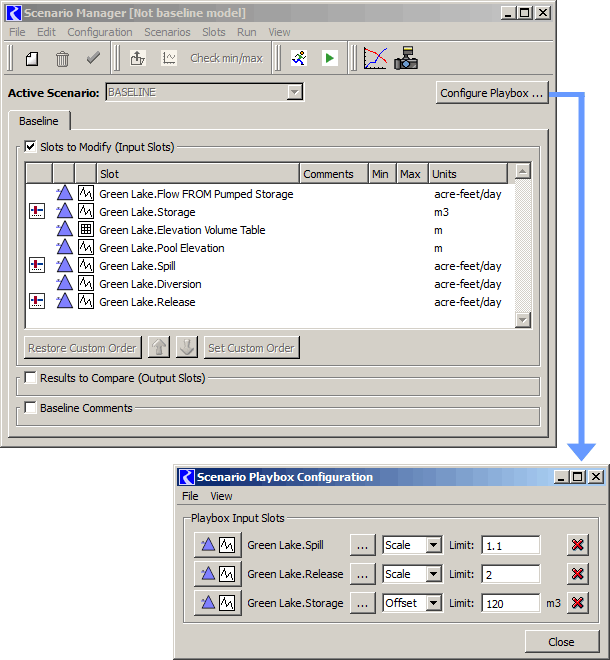The image size is (610, 660).
Task: Click the Limit field for Green Lake.Spill
Action: click(511, 545)
